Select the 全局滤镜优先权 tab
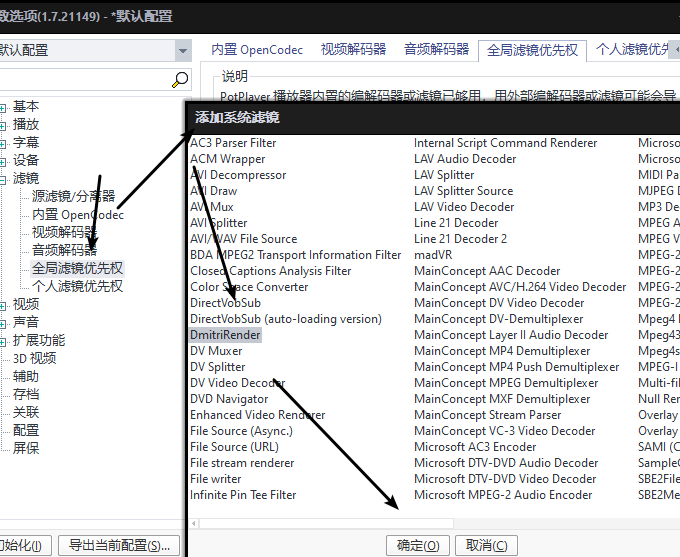680x557 pixels. (533, 51)
